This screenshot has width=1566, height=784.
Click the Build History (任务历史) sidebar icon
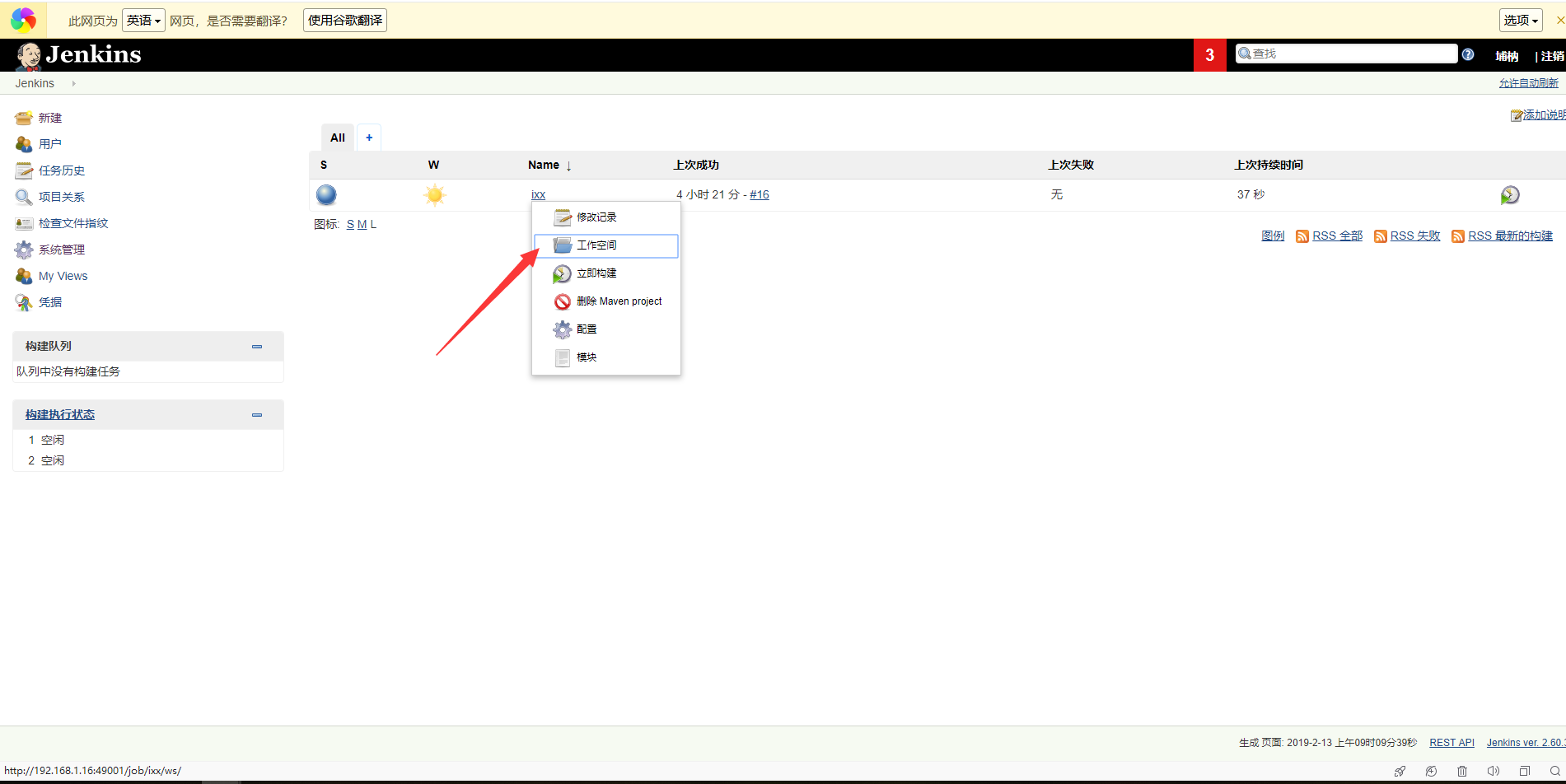click(24, 170)
